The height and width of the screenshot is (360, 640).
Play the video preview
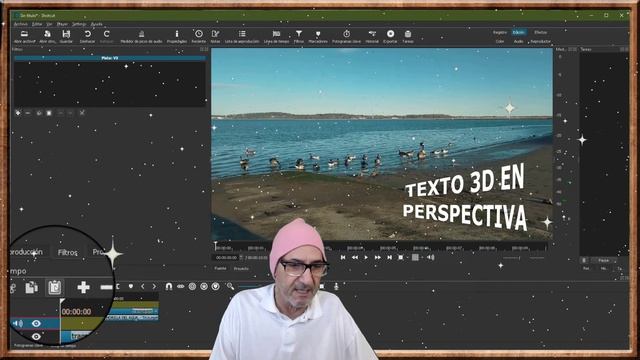366,258
